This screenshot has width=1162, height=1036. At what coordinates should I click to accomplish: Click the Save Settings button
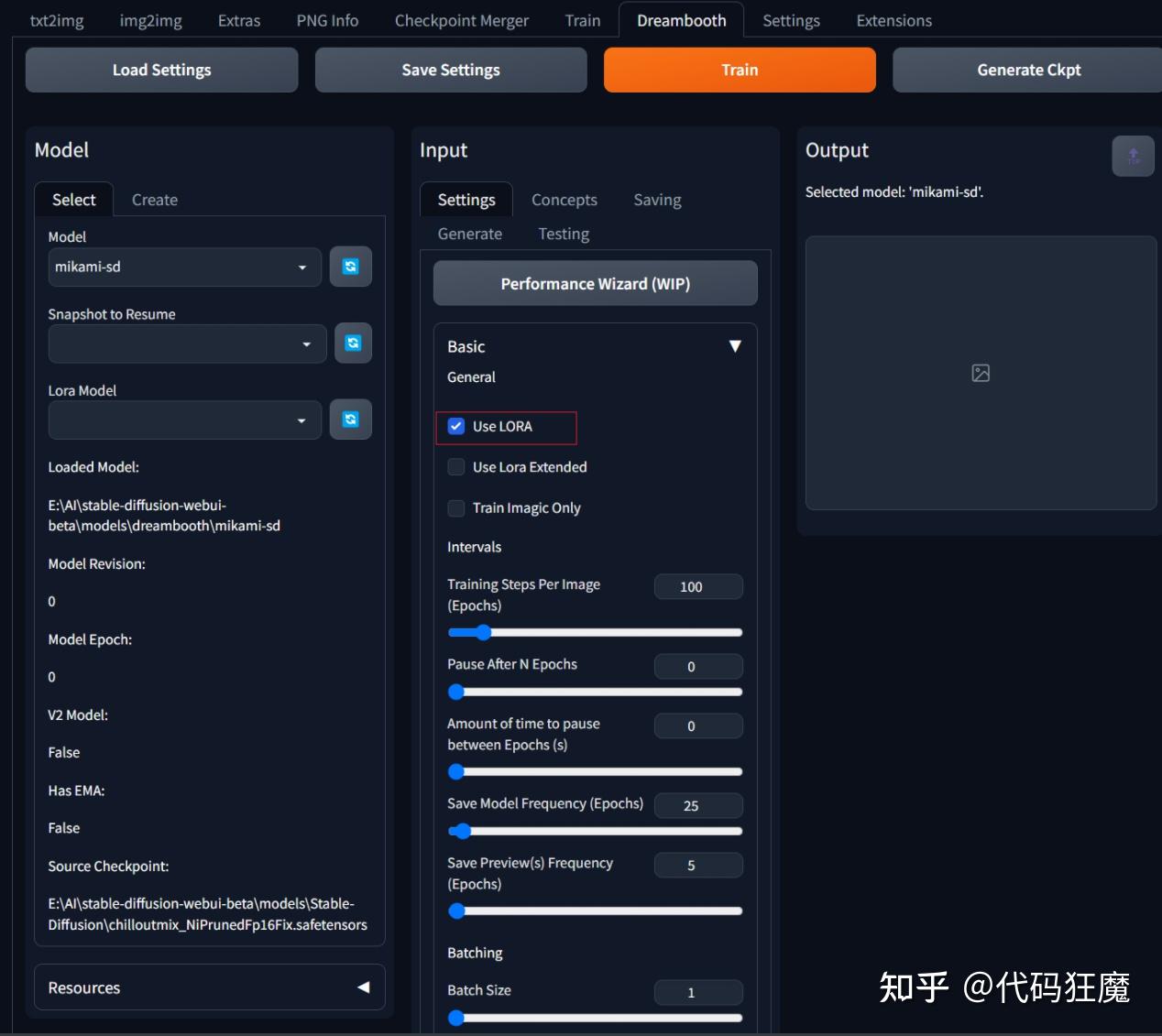[x=451, y=70]
